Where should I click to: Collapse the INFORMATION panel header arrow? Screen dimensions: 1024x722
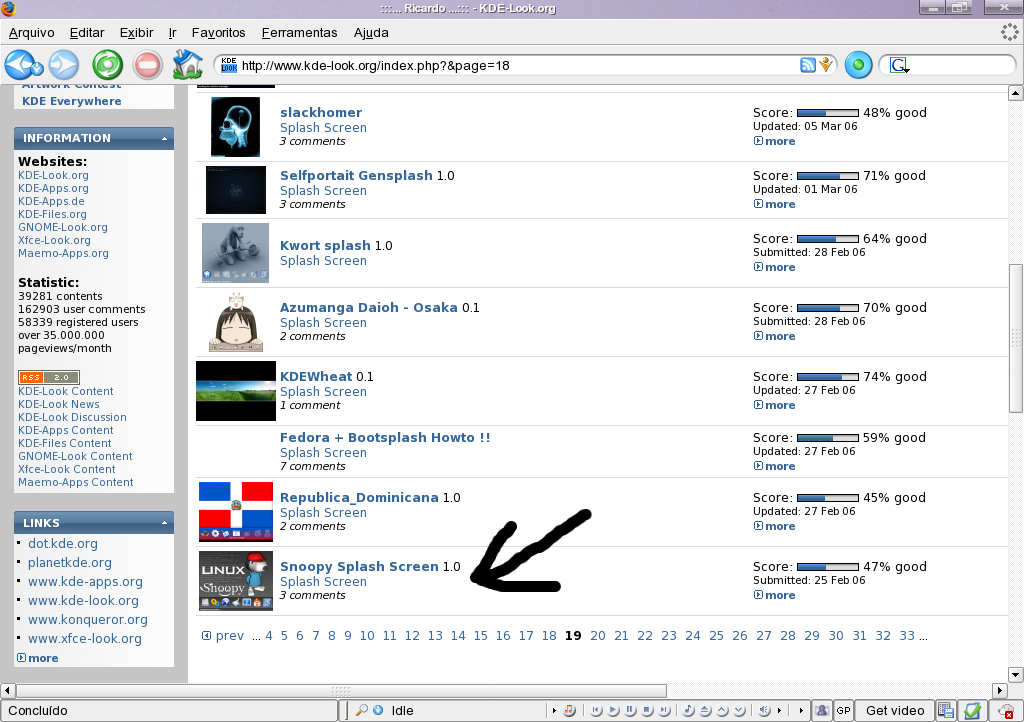pos(164,138)
